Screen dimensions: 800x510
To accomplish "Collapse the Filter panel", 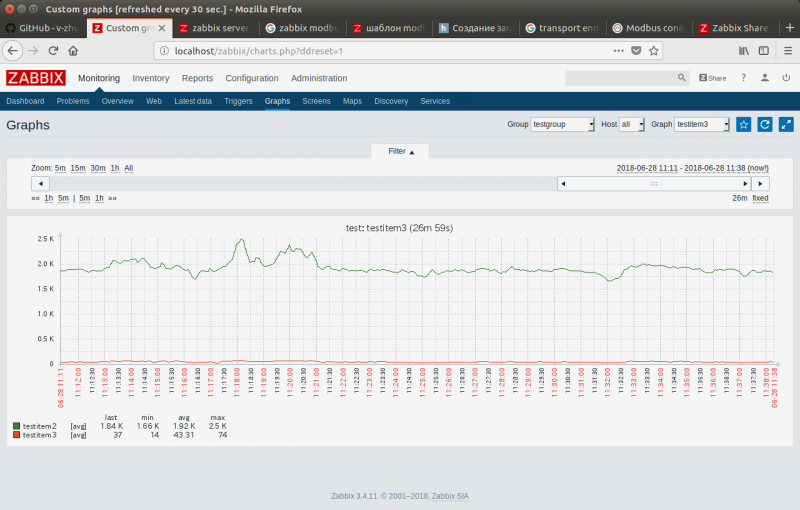I will point(400,151).
